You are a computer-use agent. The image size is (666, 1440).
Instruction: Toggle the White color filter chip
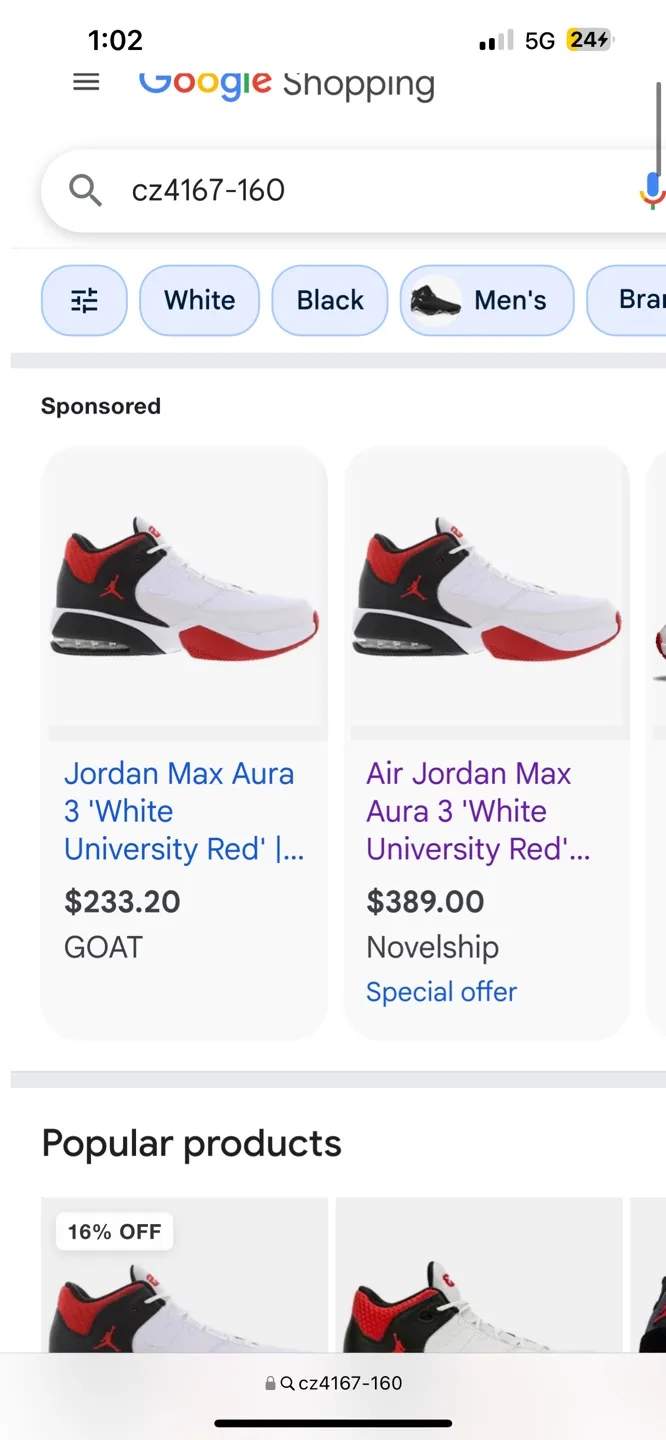(x=199, y=300)
